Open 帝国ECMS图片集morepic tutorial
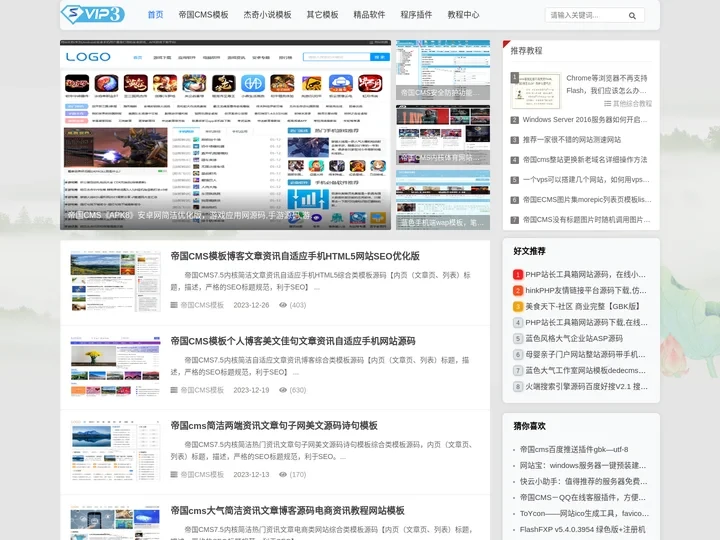720x540 pixels. 587,199
